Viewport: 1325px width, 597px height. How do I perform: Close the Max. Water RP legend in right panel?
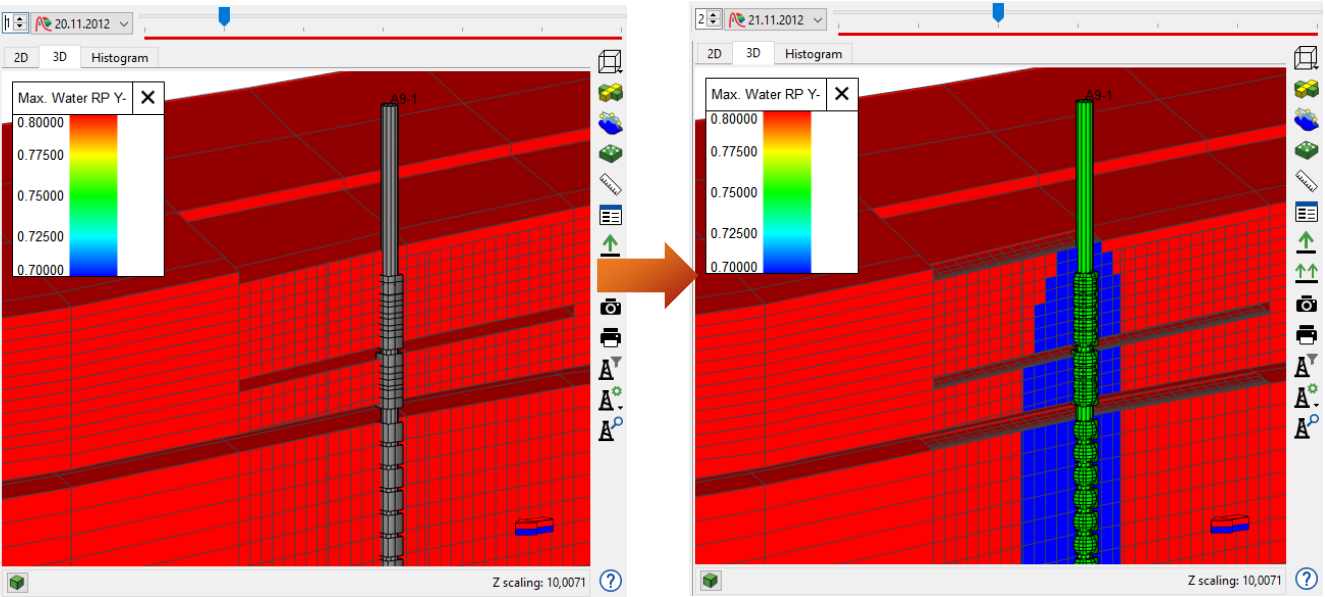[842, 94]
